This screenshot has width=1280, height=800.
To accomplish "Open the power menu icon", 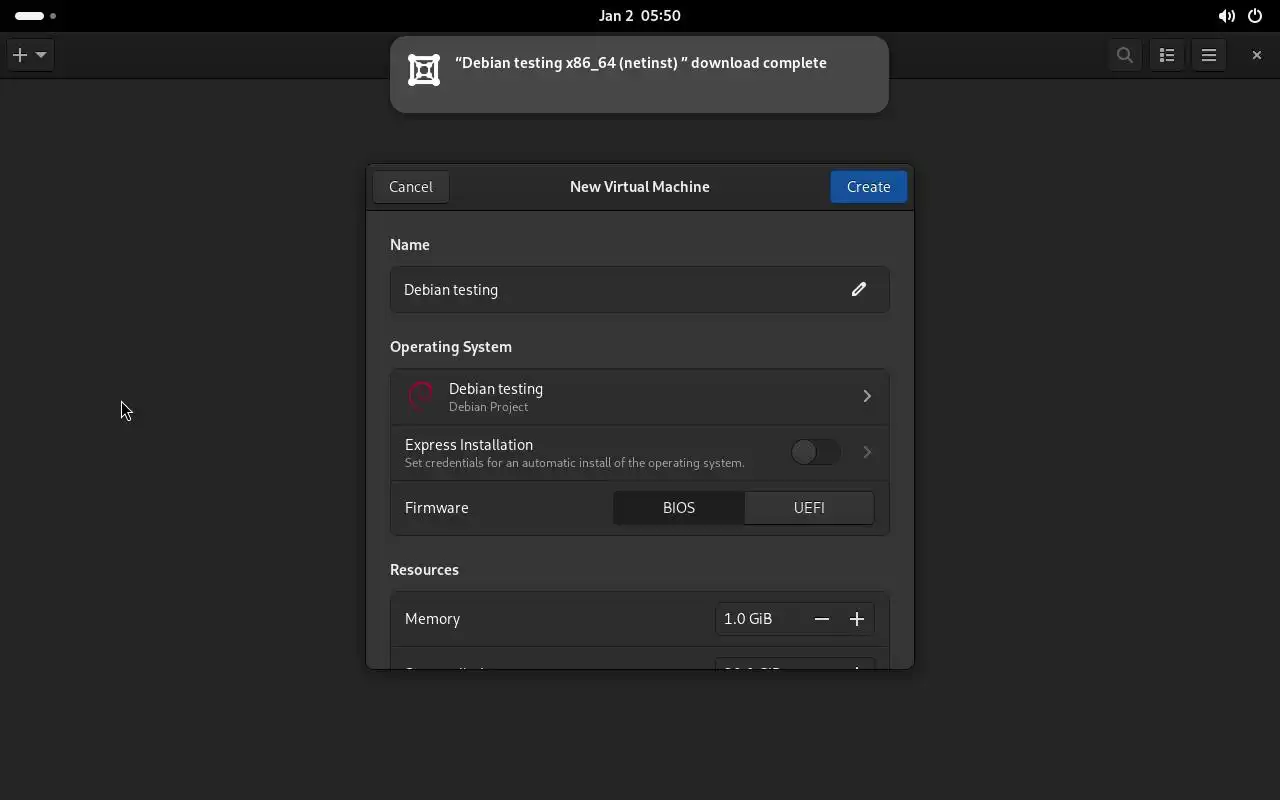I will (1255, 16).
